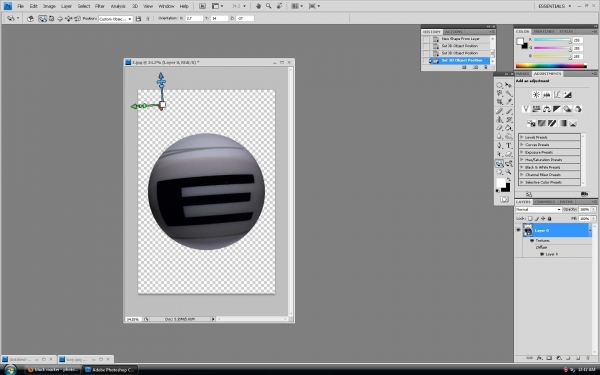Expand the Curves Presets list

[x=522, y=145]
